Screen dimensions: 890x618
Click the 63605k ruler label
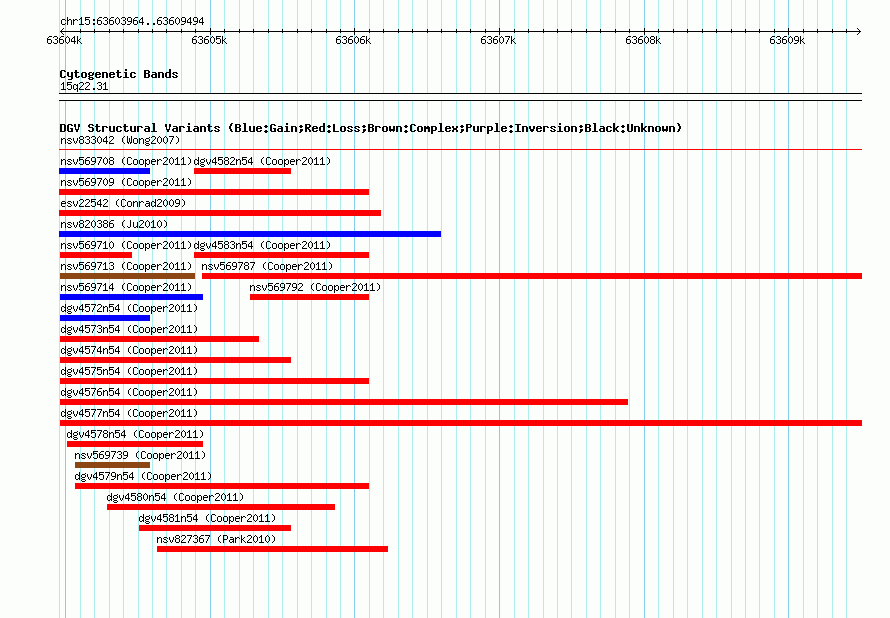[x=209, y=40]
